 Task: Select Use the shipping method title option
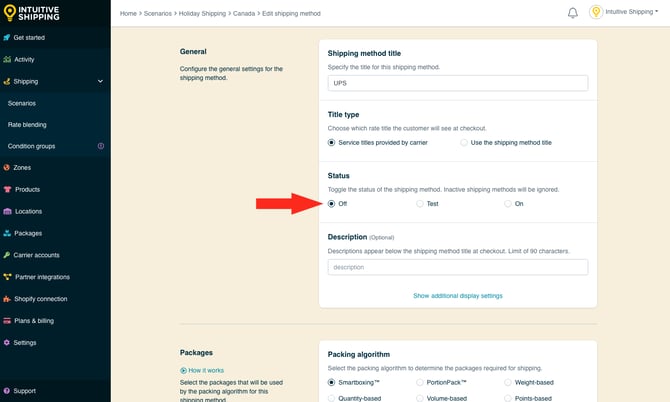click(464, 142)
